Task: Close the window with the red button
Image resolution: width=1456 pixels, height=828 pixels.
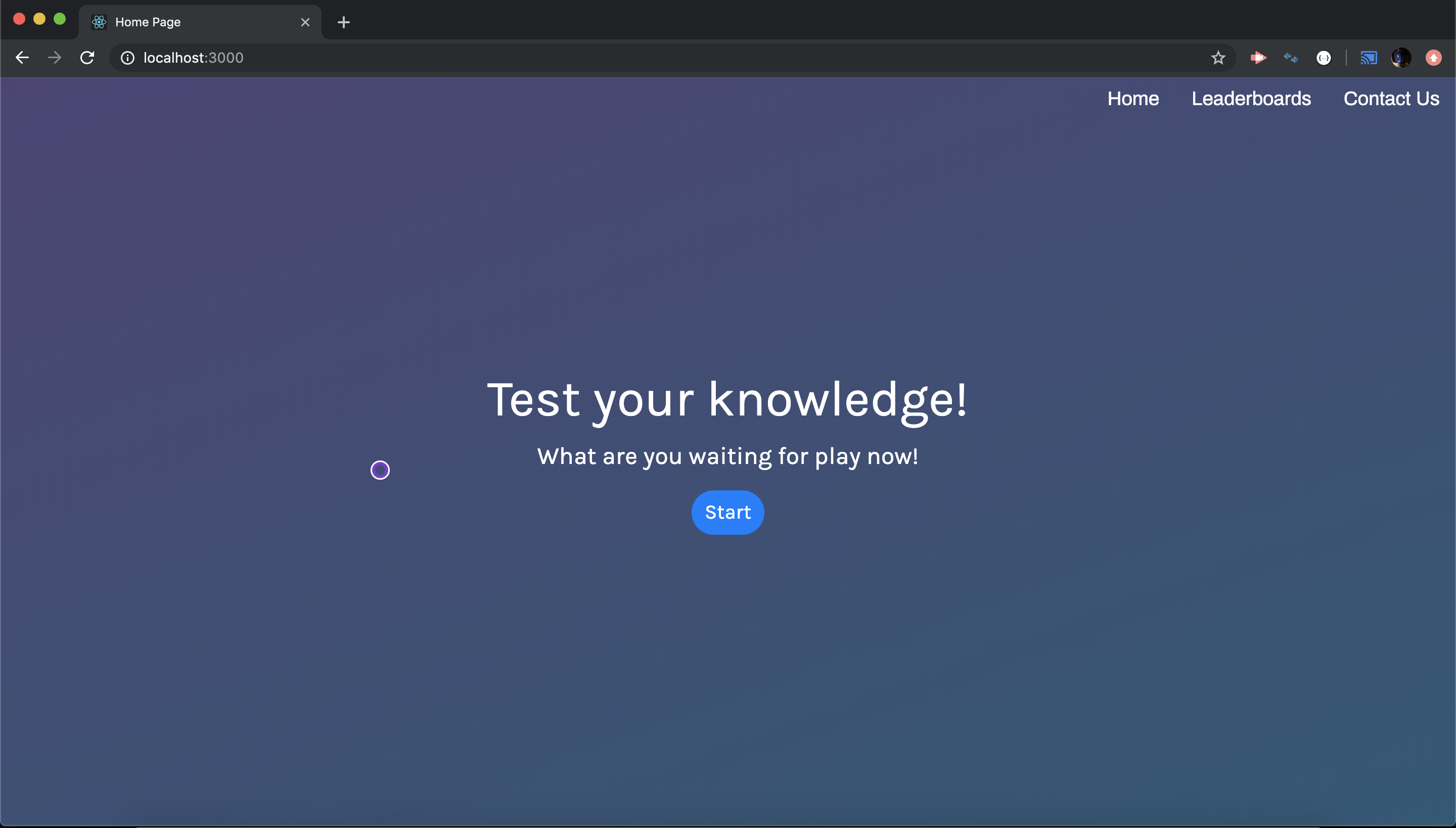Action: pos(19,19)
